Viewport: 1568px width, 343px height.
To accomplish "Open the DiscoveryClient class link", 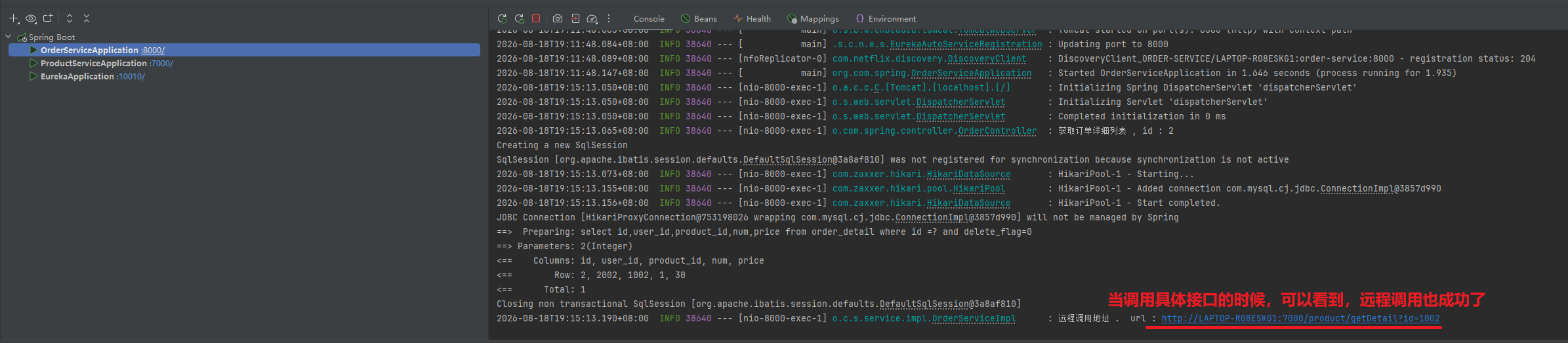I will coord(987,59).
